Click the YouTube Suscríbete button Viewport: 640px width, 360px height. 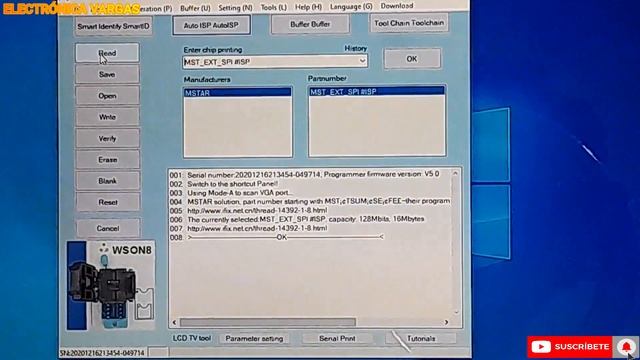click(x=570, y=347)
